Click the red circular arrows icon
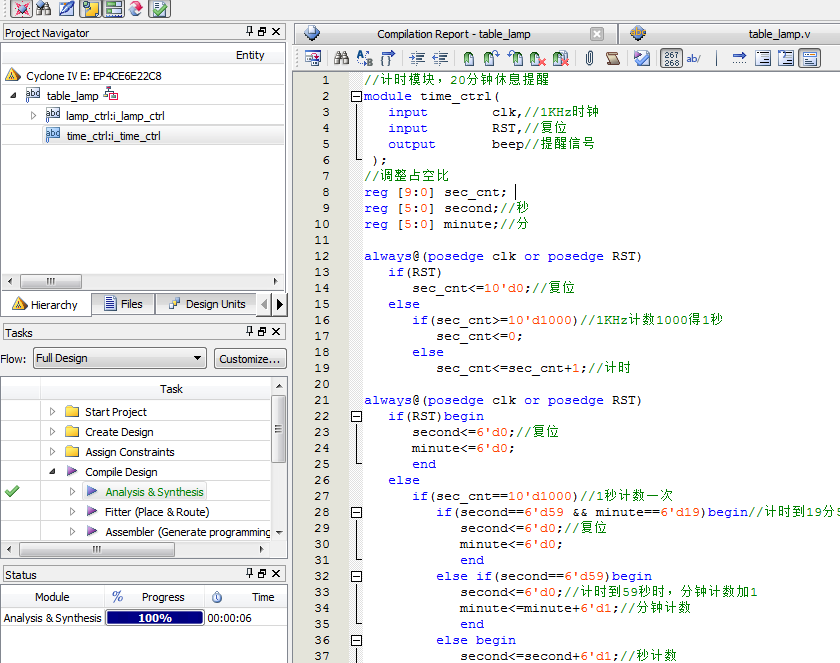The height and width of the screenshot is (663, 840). click(136, 8)
